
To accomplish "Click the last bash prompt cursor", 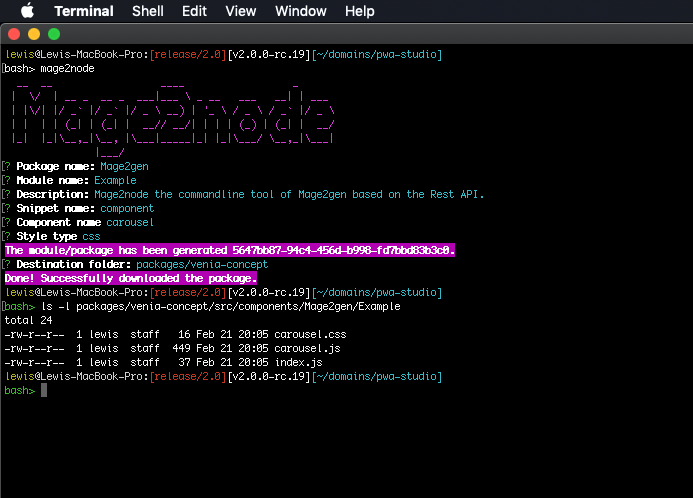I will (x=44, y=390).
